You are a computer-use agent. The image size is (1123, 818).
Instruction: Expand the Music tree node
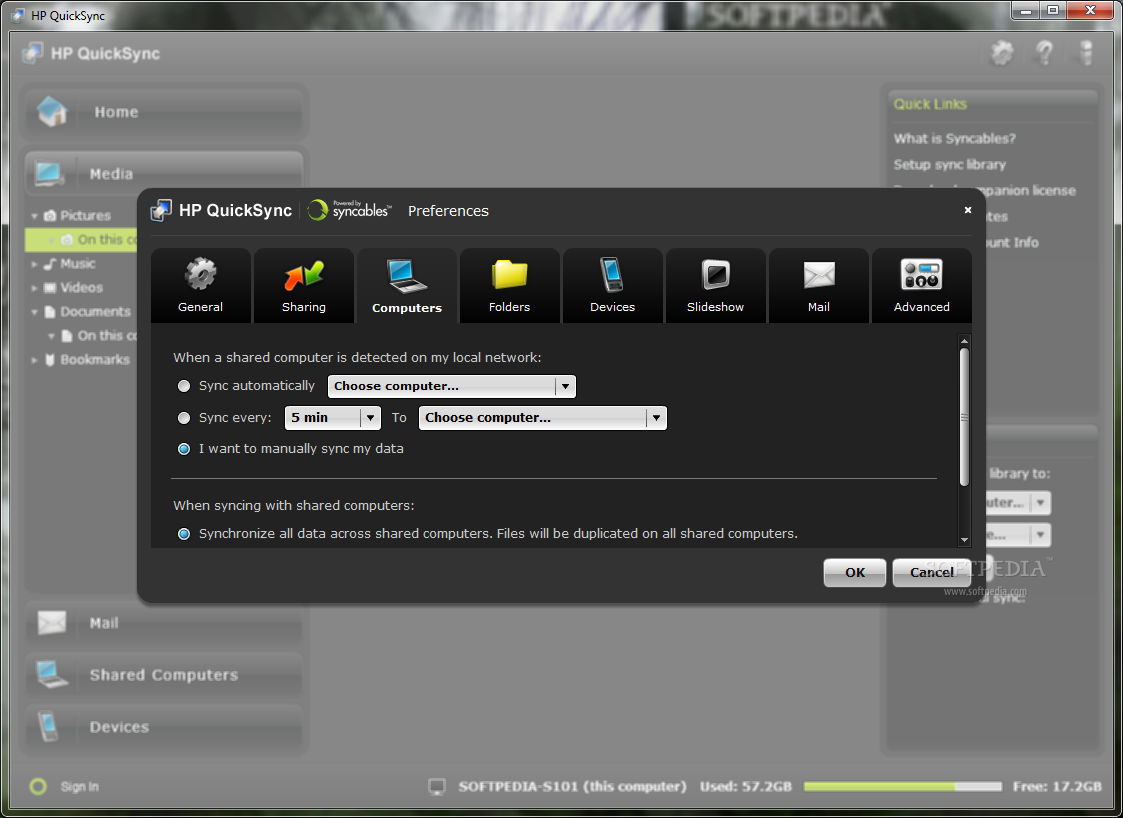pos(34,264)
